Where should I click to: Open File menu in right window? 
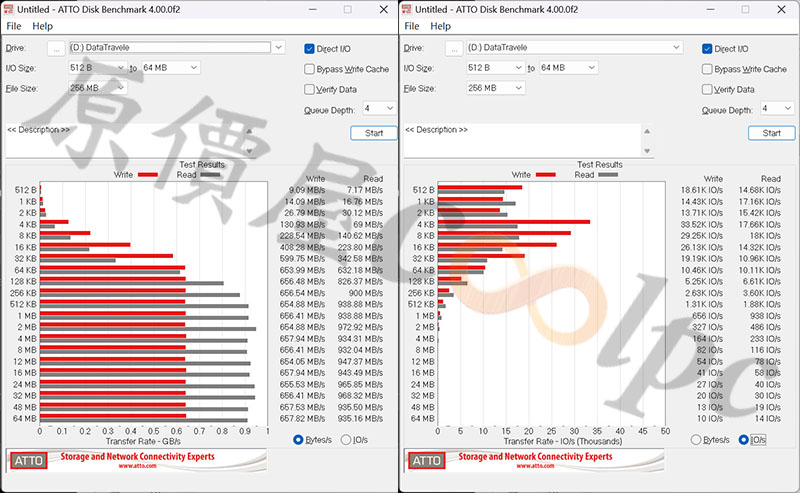(411, 26)
